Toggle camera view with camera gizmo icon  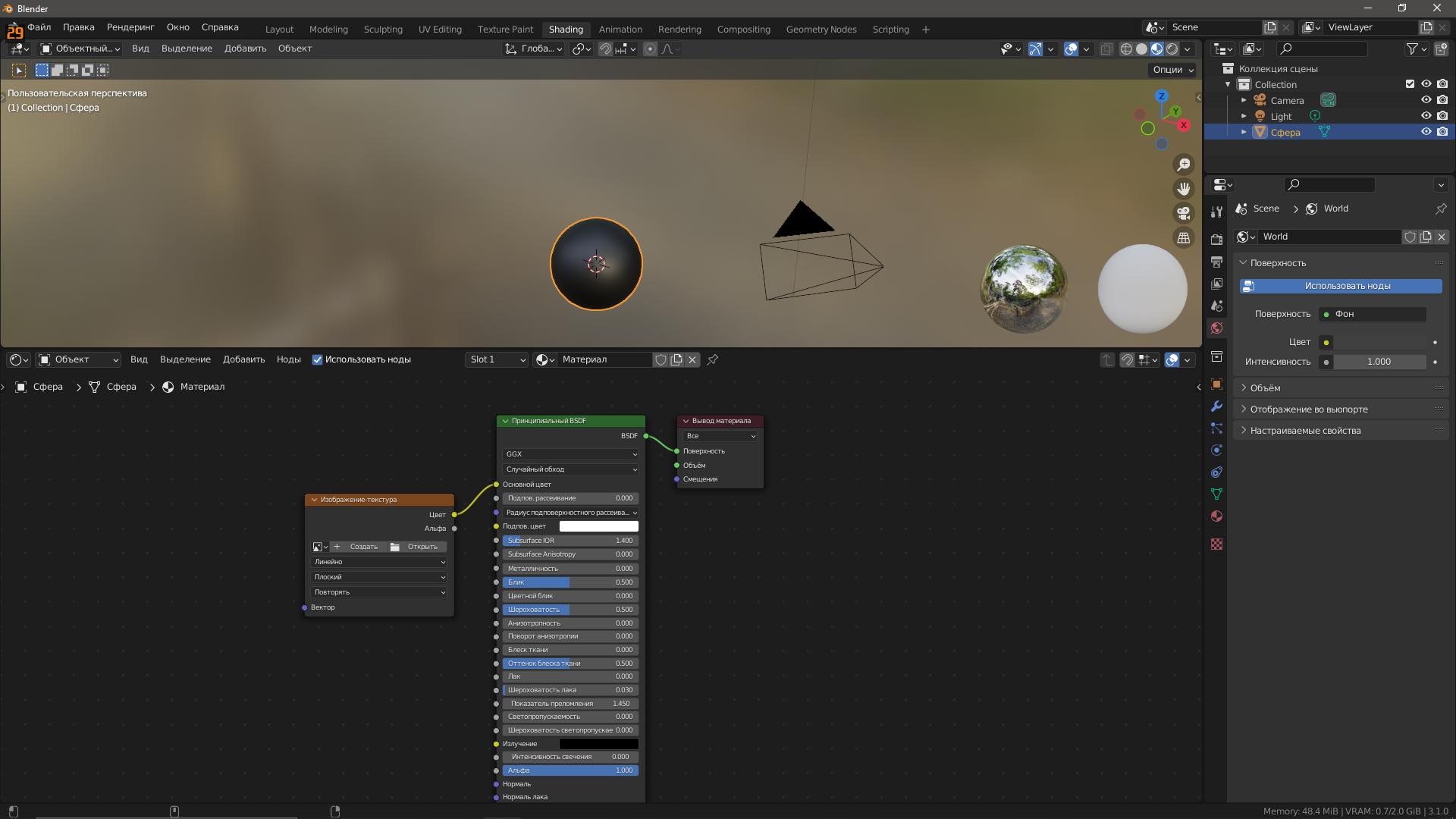click(x=1183, y=213)
